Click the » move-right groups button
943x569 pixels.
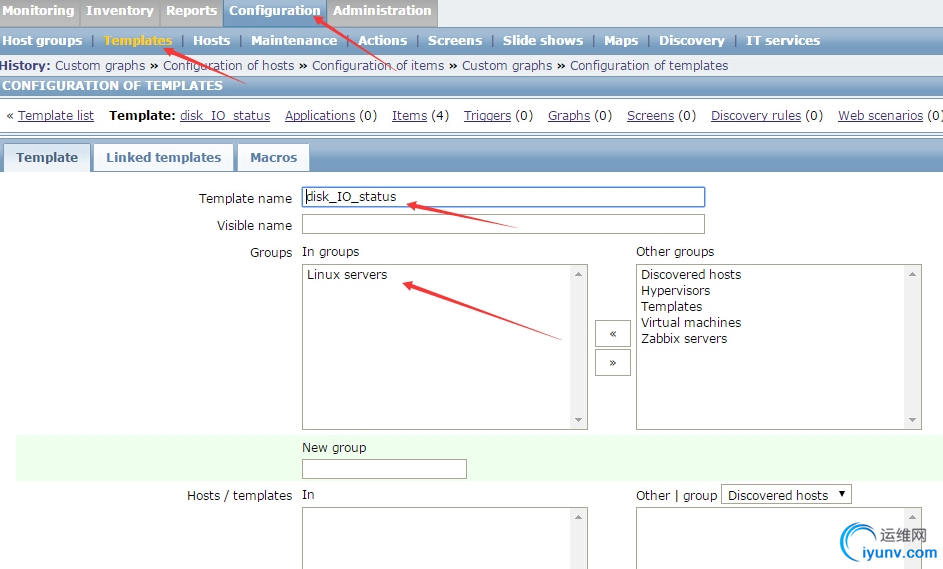point(613,363)
